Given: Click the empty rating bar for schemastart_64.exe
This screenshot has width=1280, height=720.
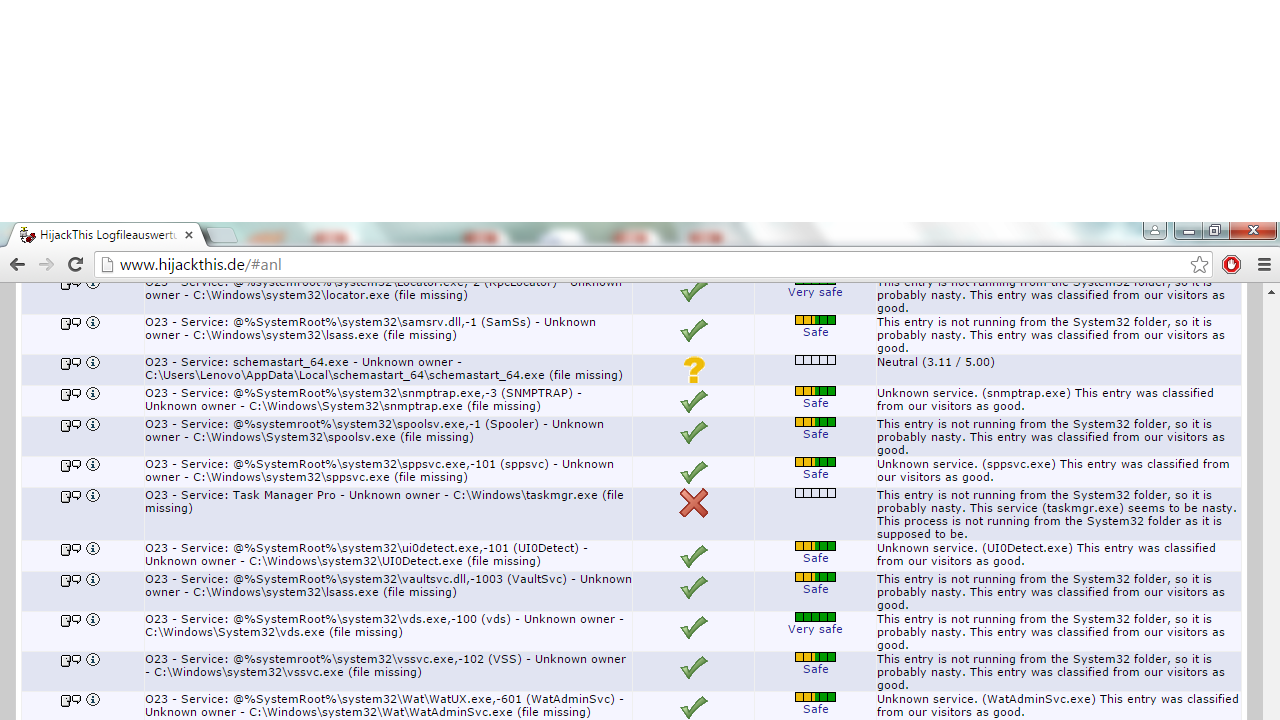Looking at the screenshot, I should pyautogui.click(x=815, y=360).
